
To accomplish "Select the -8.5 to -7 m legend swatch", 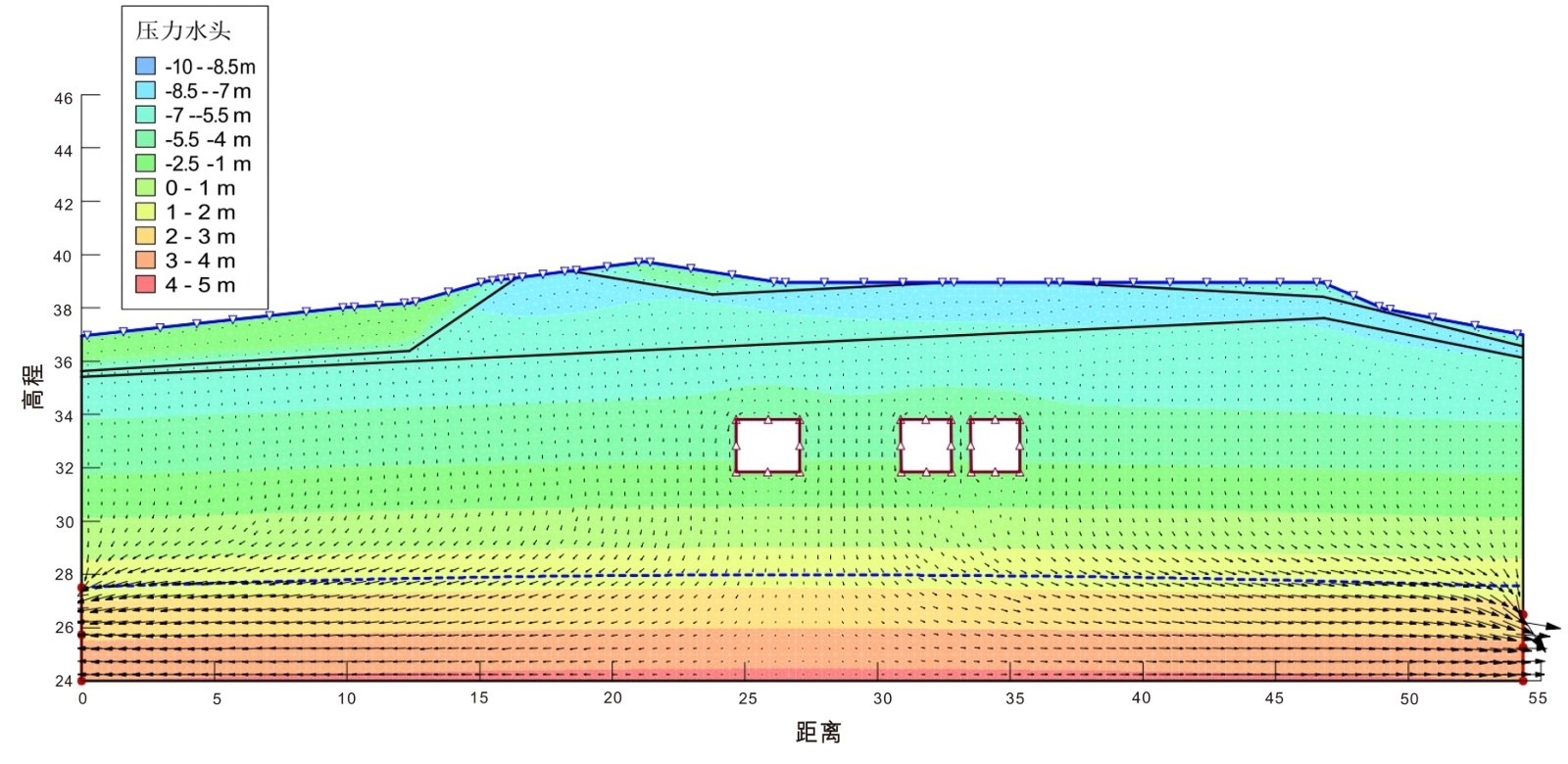I will (145, 90).
